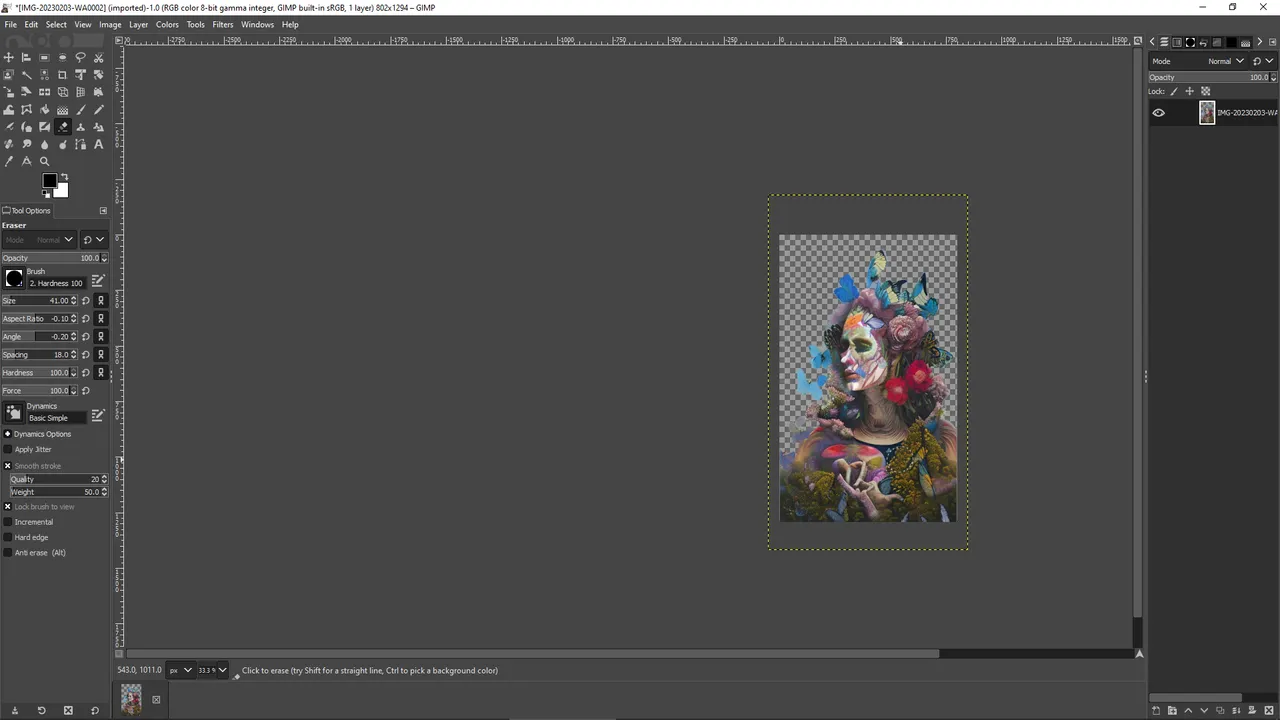Select the Flip tool

[44, 92]
